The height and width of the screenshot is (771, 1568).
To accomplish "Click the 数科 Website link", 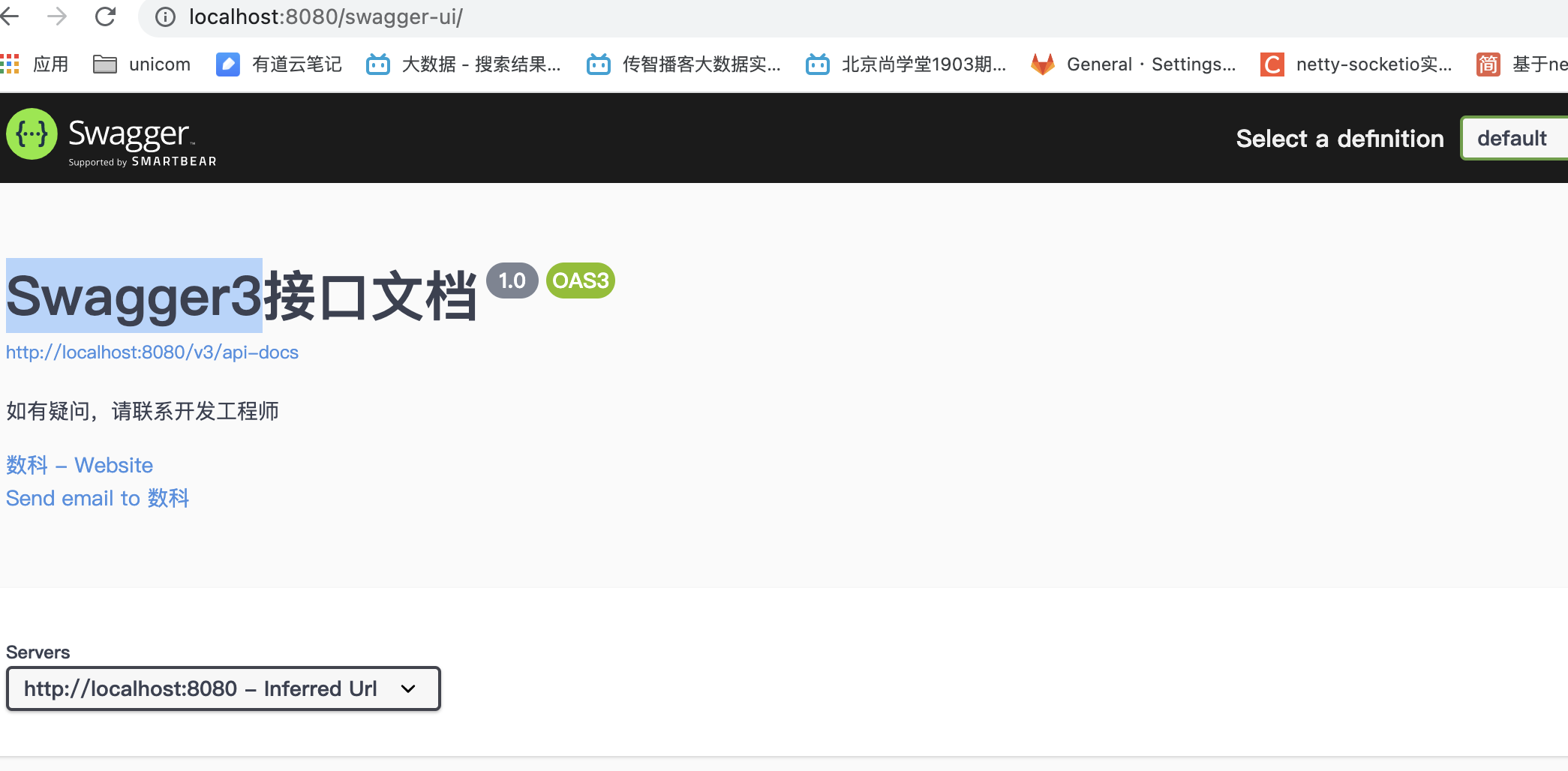I will coord(79,465).
